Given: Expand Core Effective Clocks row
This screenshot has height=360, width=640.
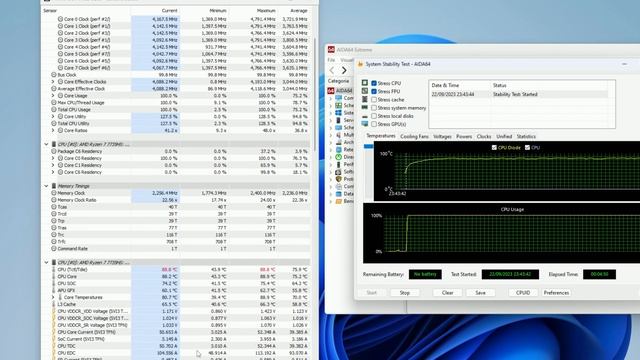Looking at the screenshot, I should click(x=53, y=82).
